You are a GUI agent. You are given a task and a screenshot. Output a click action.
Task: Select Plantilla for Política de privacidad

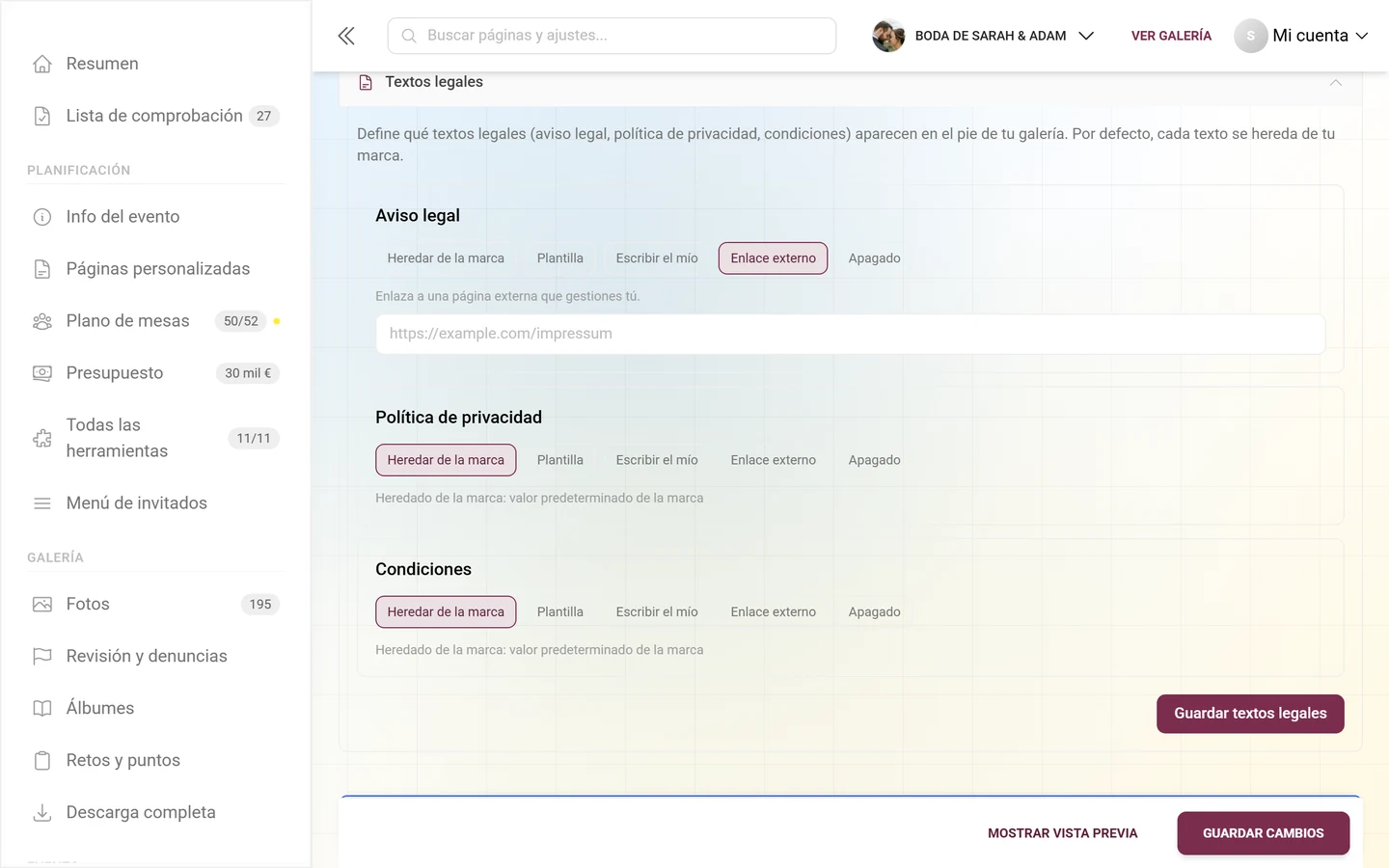click(x=560, y=460)
